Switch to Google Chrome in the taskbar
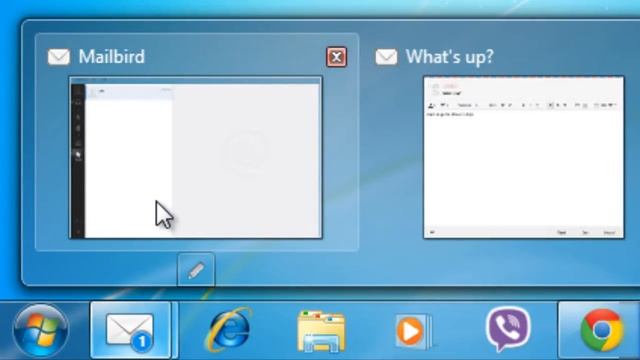Image resolution: width=640 pixels, height=360 pixels. coord(602,330)
